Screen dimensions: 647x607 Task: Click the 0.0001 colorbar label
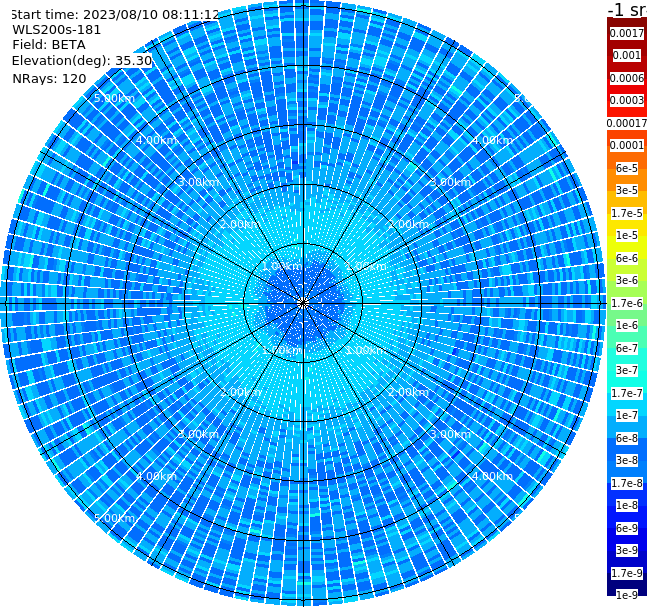[x=627, y=145]
